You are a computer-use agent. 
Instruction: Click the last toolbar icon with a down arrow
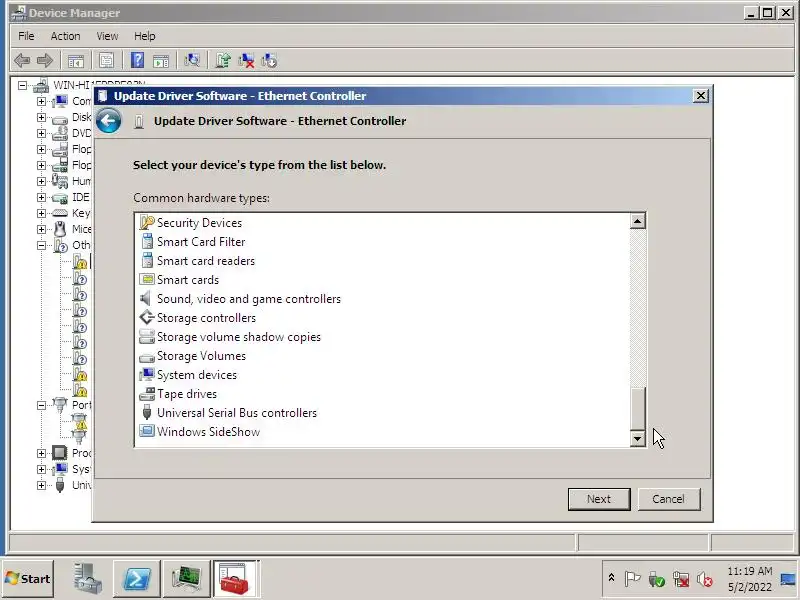pos(269,61)
